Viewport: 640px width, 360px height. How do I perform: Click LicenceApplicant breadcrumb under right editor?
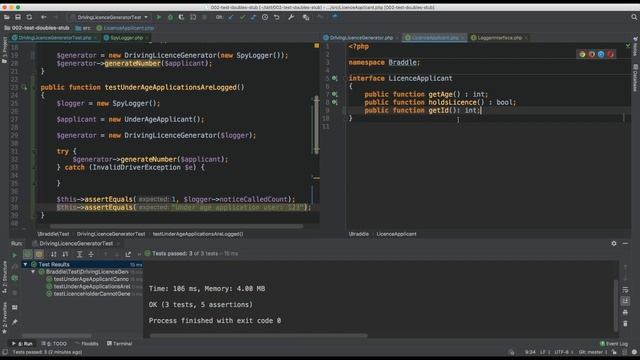tap(396, 234)
